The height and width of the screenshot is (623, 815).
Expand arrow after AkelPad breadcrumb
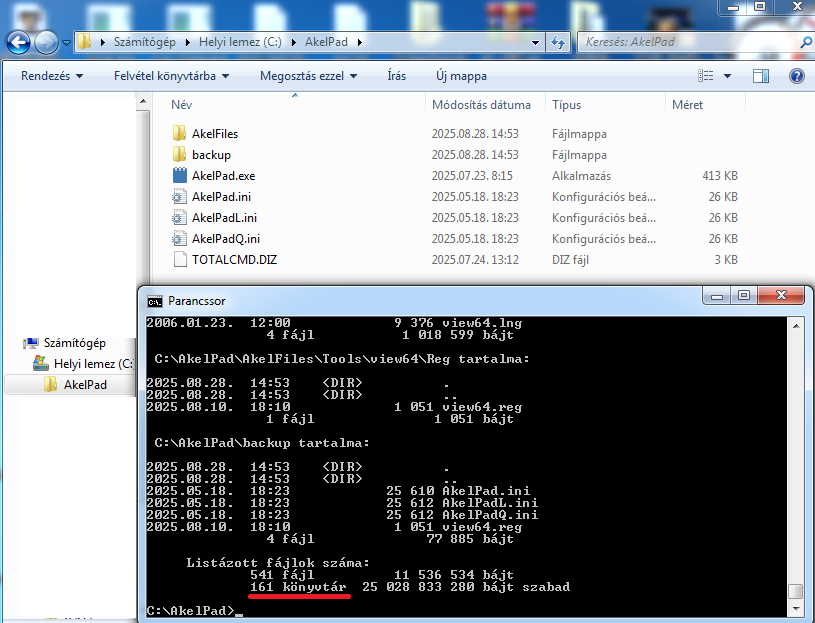[x=360, y=42]
